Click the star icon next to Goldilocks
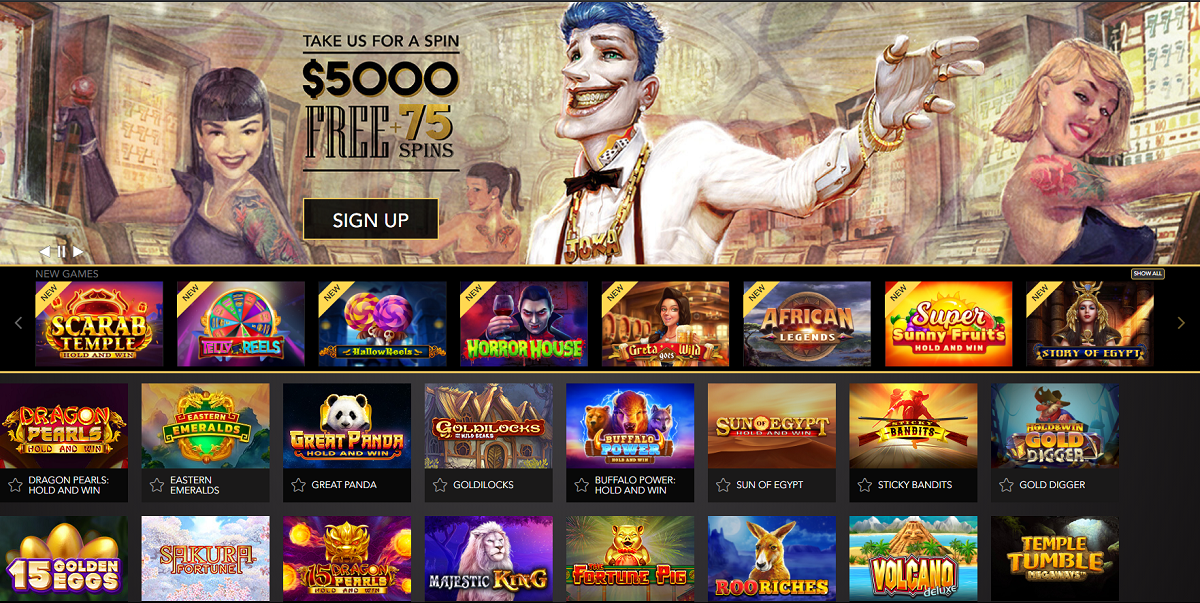This screenshot has width=1200, height=603. tap(441, 485)
